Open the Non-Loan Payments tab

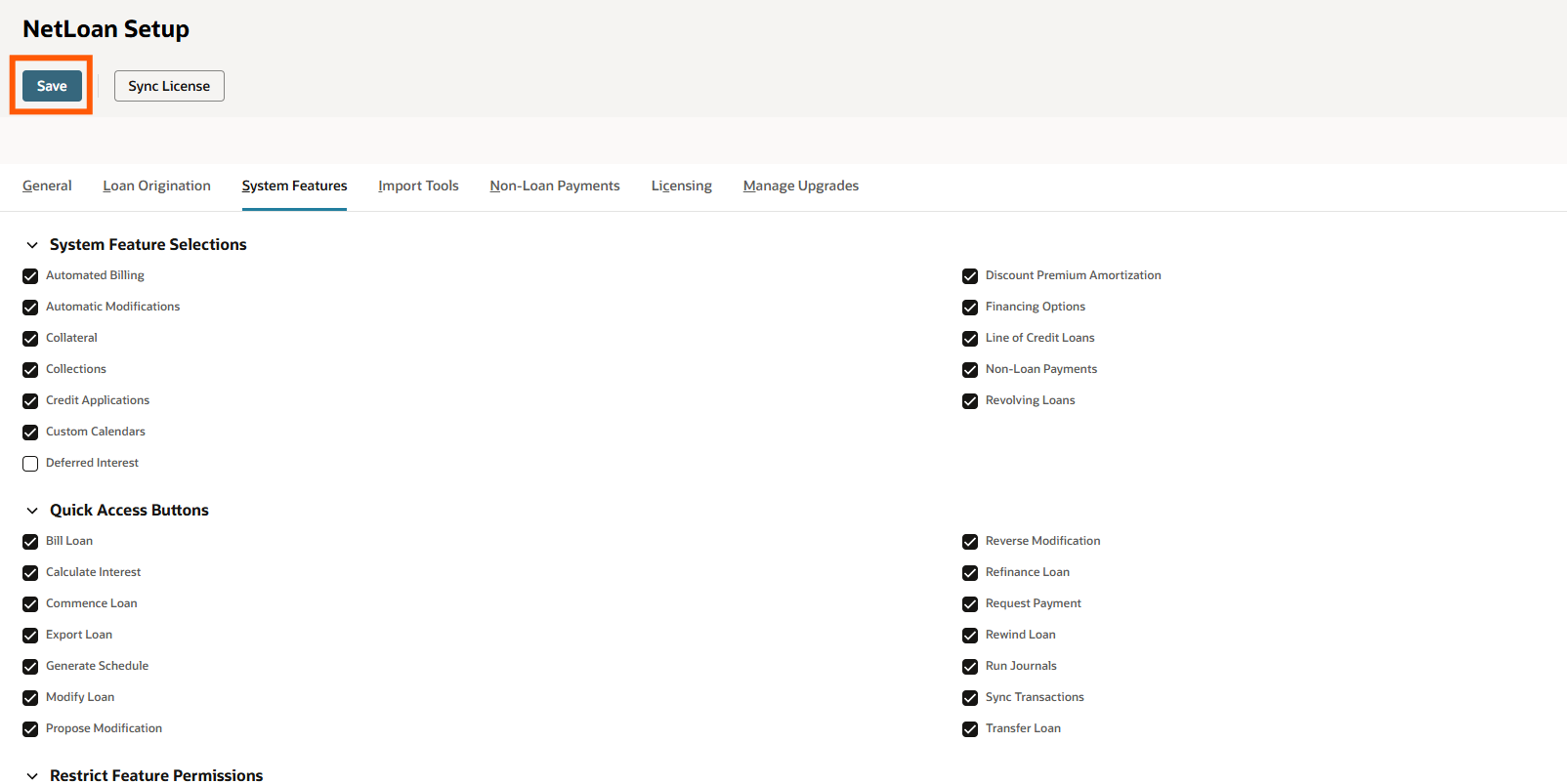tap(555, 186)
